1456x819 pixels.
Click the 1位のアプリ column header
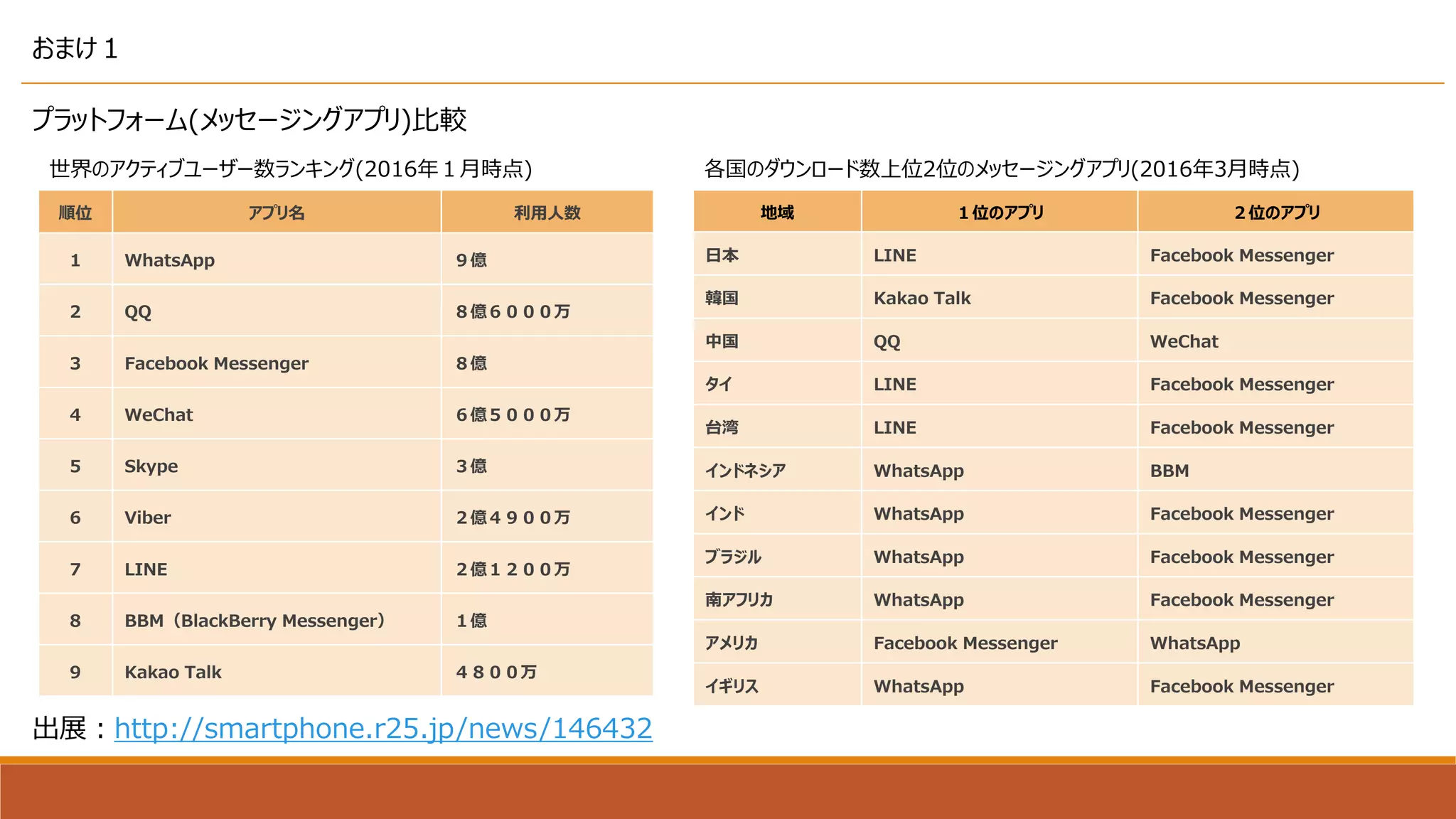pos(1000,212)
